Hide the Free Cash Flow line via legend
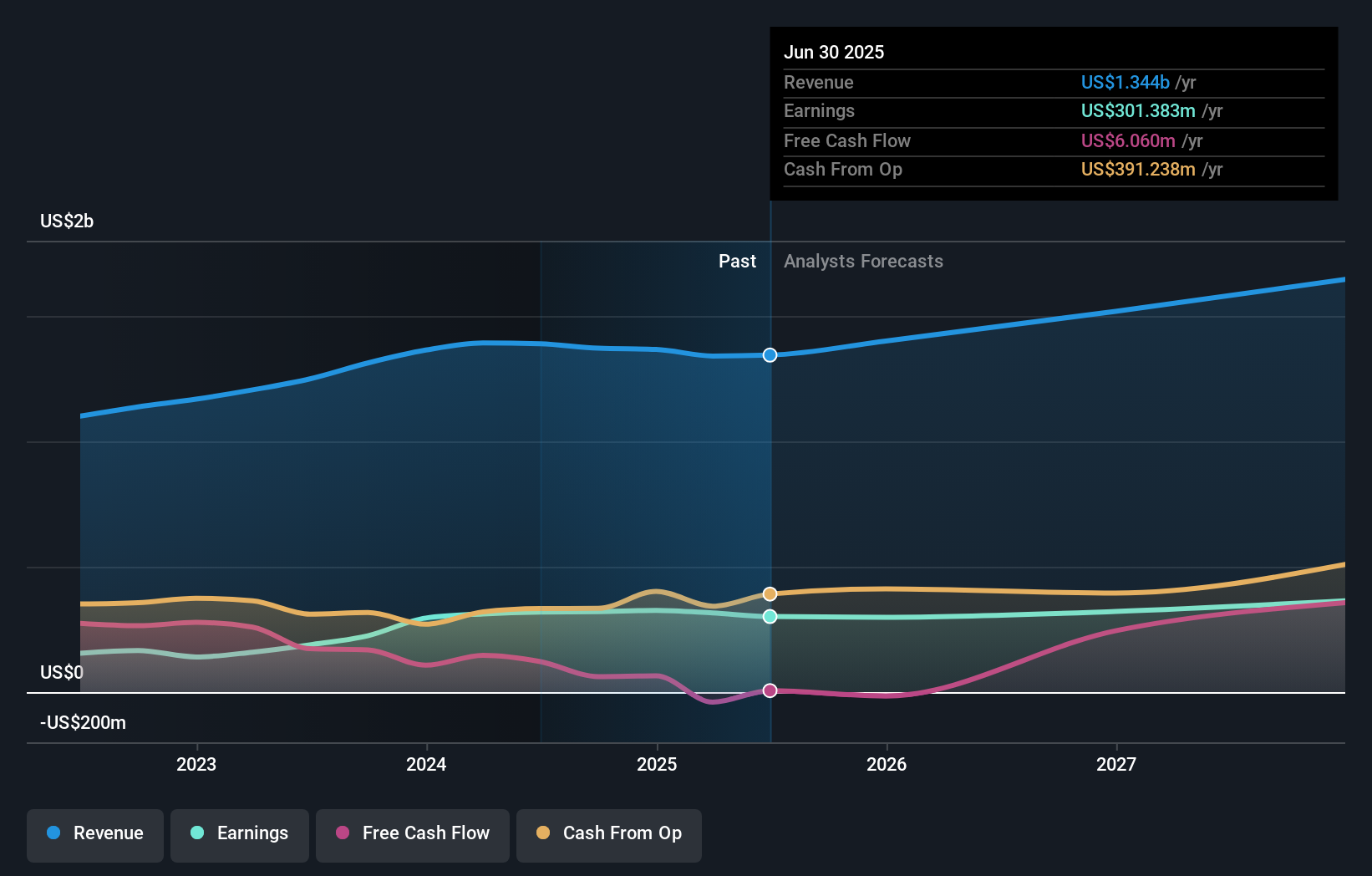 click(x=413, y=833)
